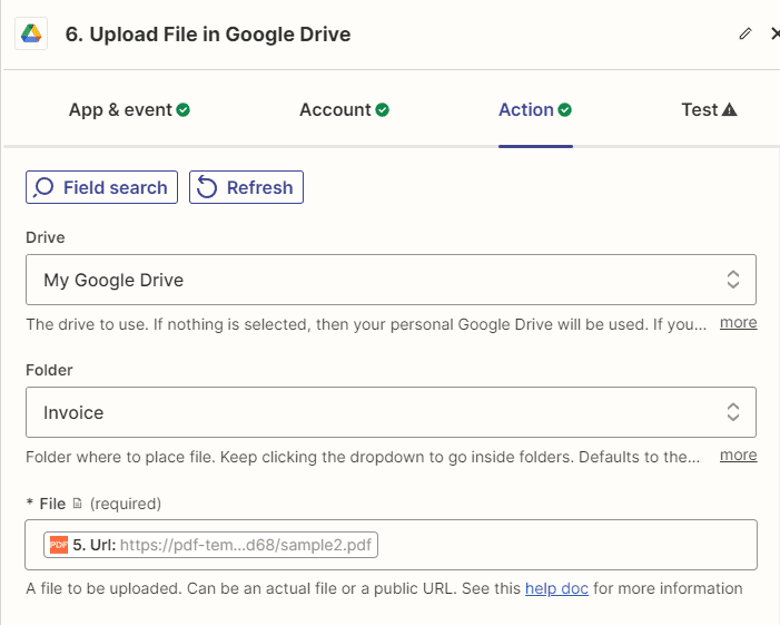The image size is (780, 625).
Task: Click the warning icon on Test tab
Action: click(x=729, y=109)
